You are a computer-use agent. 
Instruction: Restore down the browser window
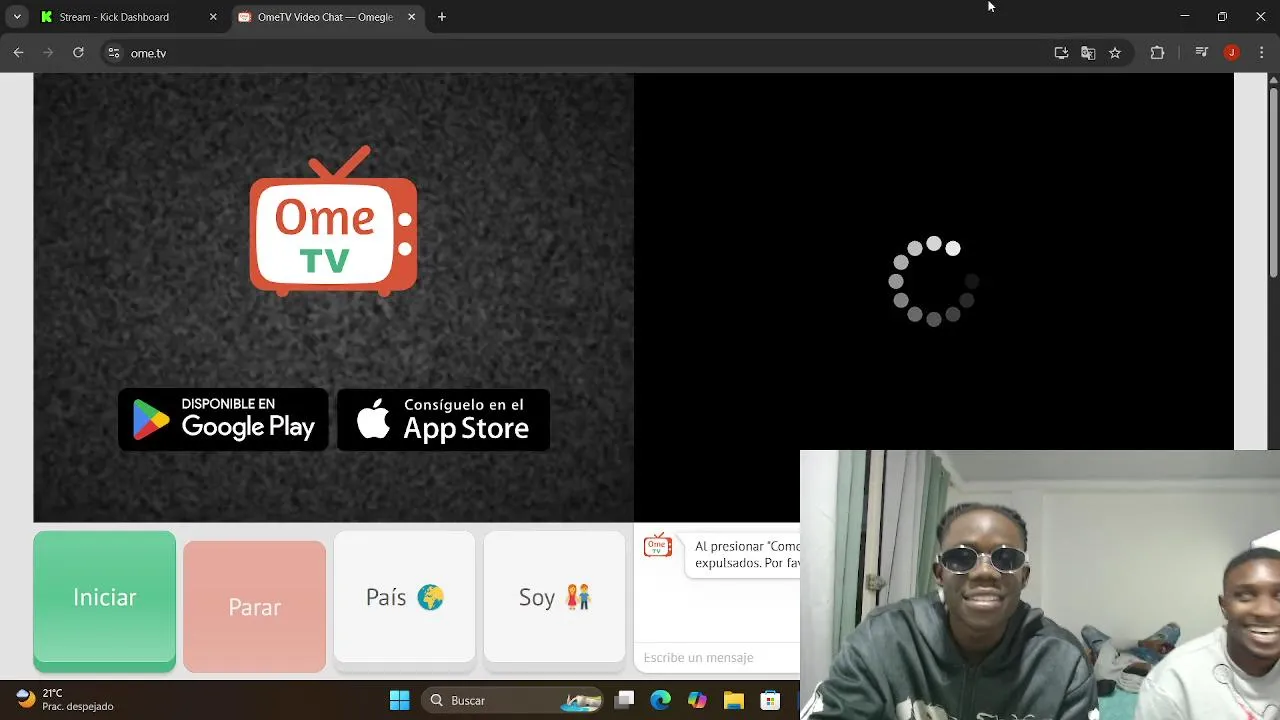tap(1222, 17)
